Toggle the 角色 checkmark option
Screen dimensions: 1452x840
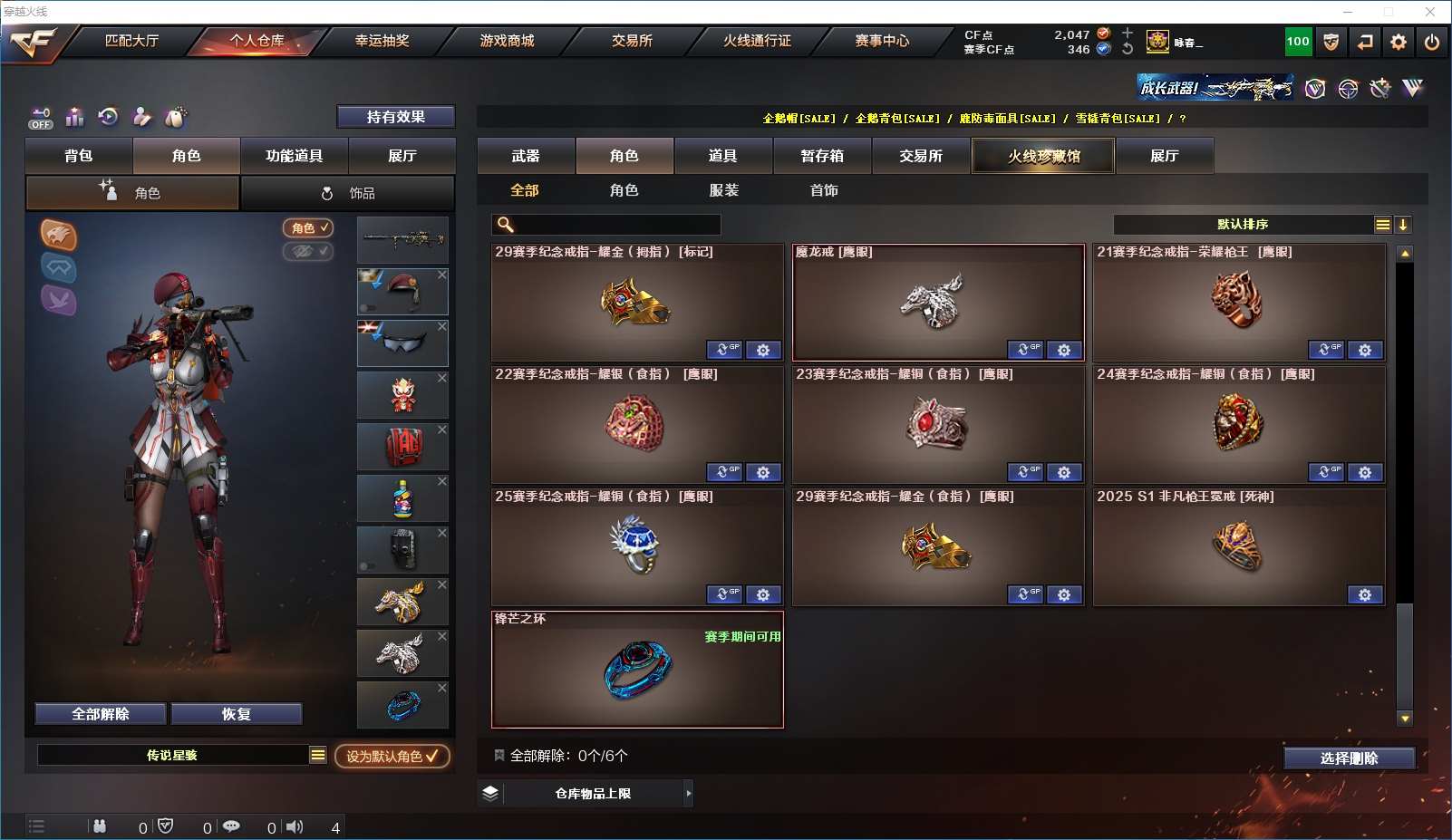[x=308, y=228]
